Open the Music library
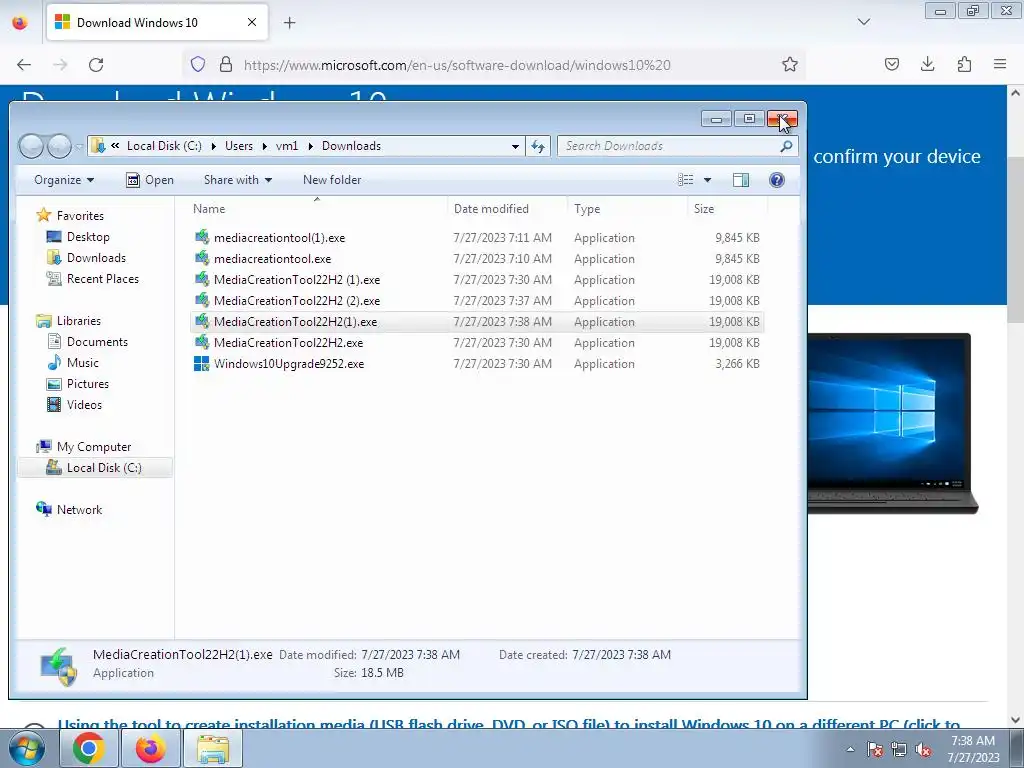This screenshot has height=768, width=1024. tap(82, 362)
